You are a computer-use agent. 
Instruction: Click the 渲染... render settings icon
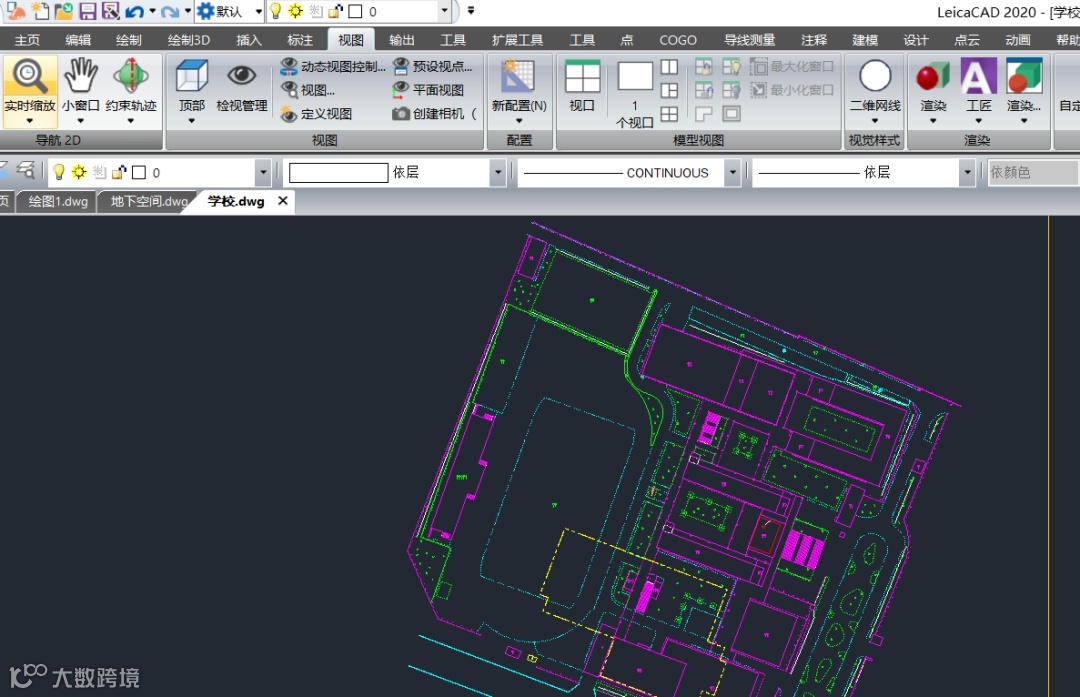[x=1024, y=76]
